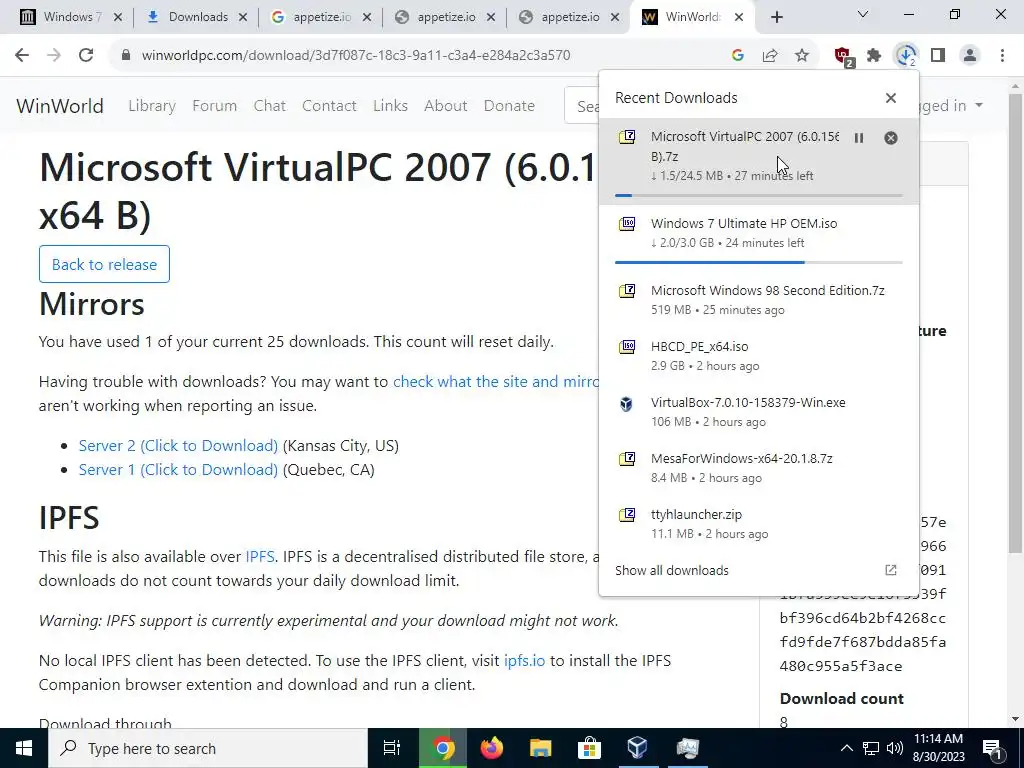
Task: Open VirtualBox from the taskbar
Action: (638, 748)
